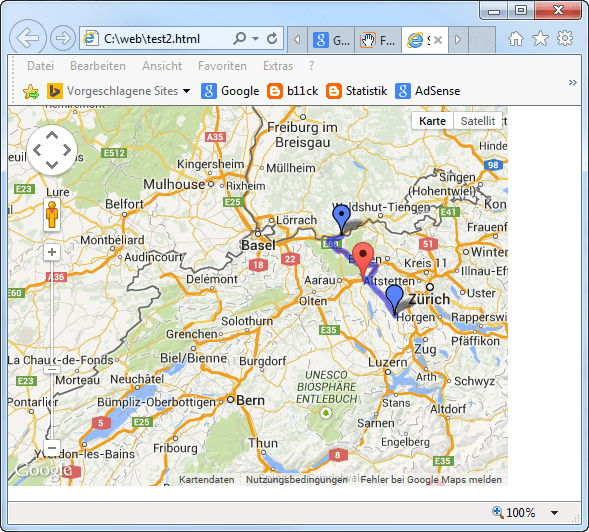Pan the map down with the arrow

[x=52, y=165]
